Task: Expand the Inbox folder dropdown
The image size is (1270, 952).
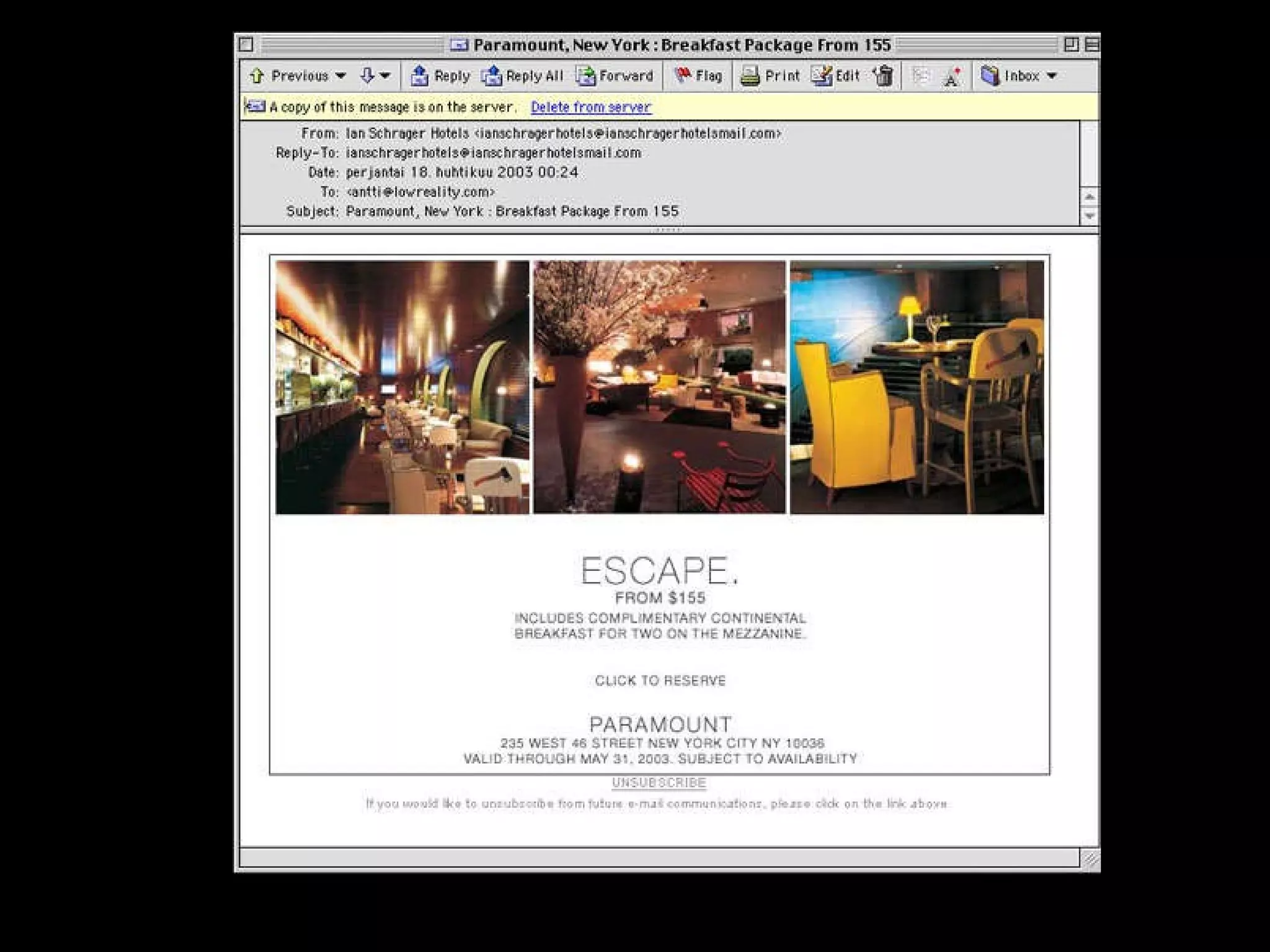Action: [x=1052, y=76]
